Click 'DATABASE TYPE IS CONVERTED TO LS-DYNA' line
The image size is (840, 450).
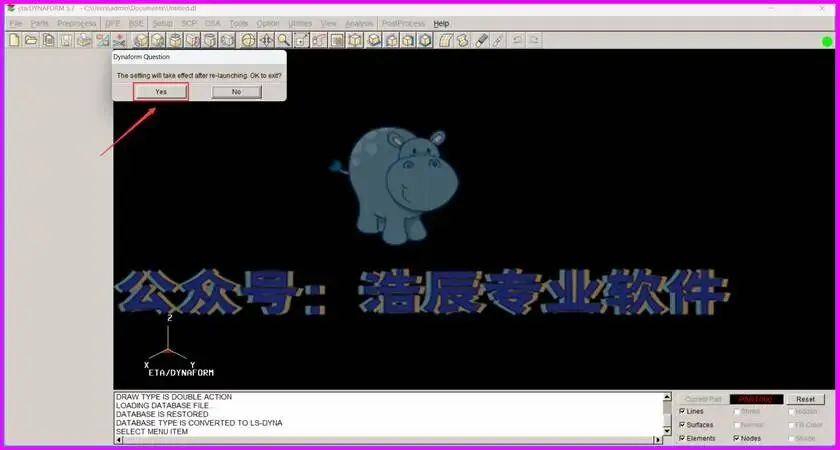(199, 423)
